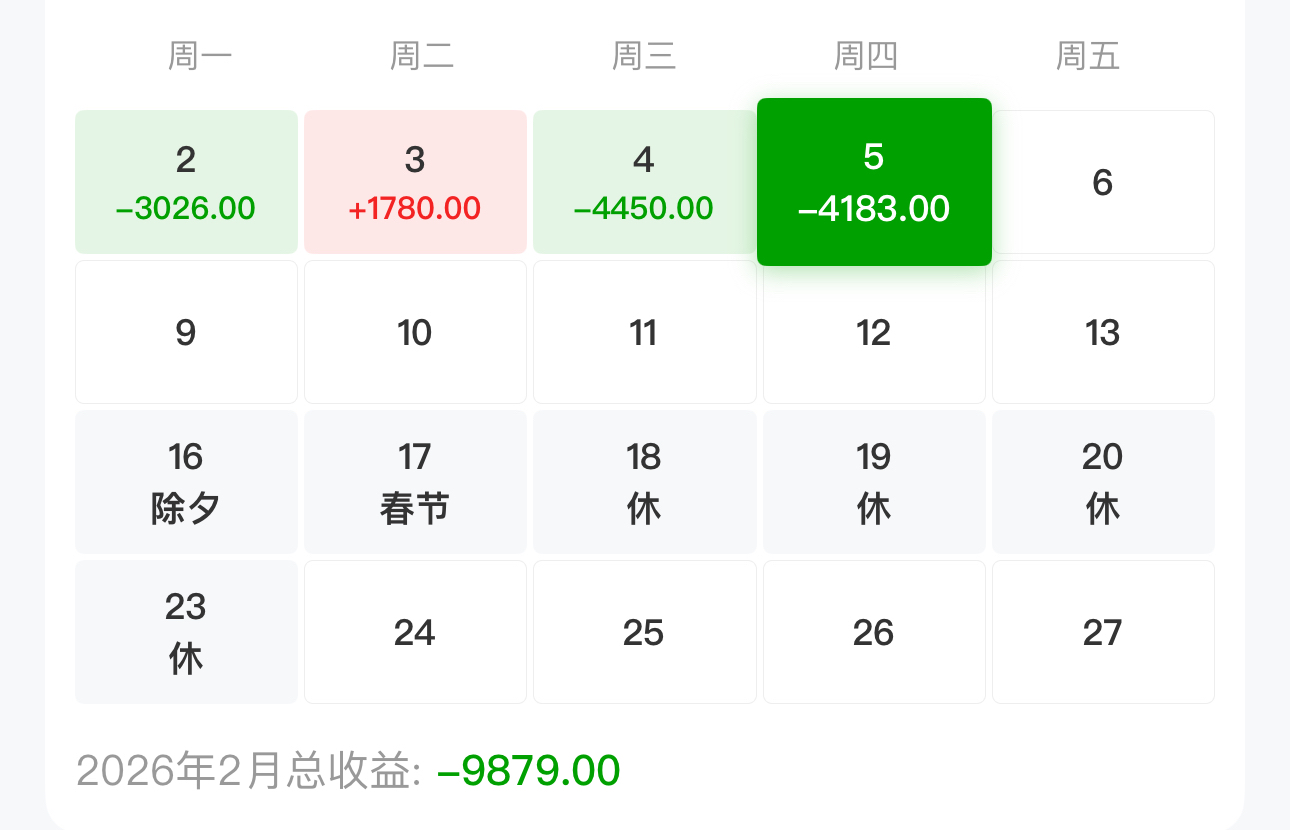Viewport: 1290px width, 830px height.
Task: Select February 3 with +1780.00 gain
Action: coord(415,182)
